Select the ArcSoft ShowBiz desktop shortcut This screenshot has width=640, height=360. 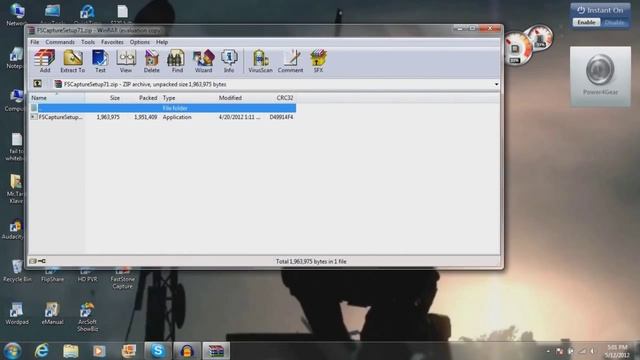tap(87, 317)
